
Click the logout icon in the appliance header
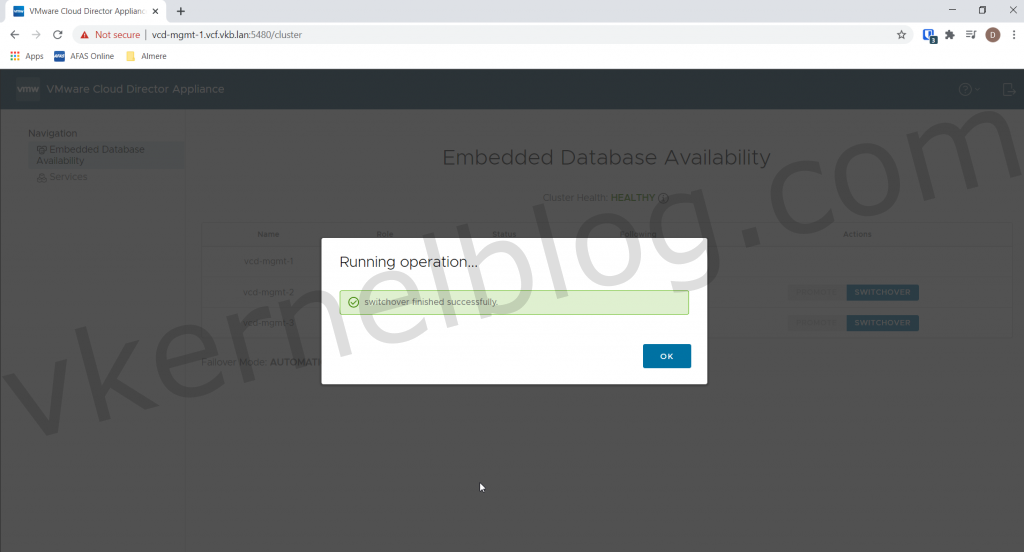coord(1008,89)
